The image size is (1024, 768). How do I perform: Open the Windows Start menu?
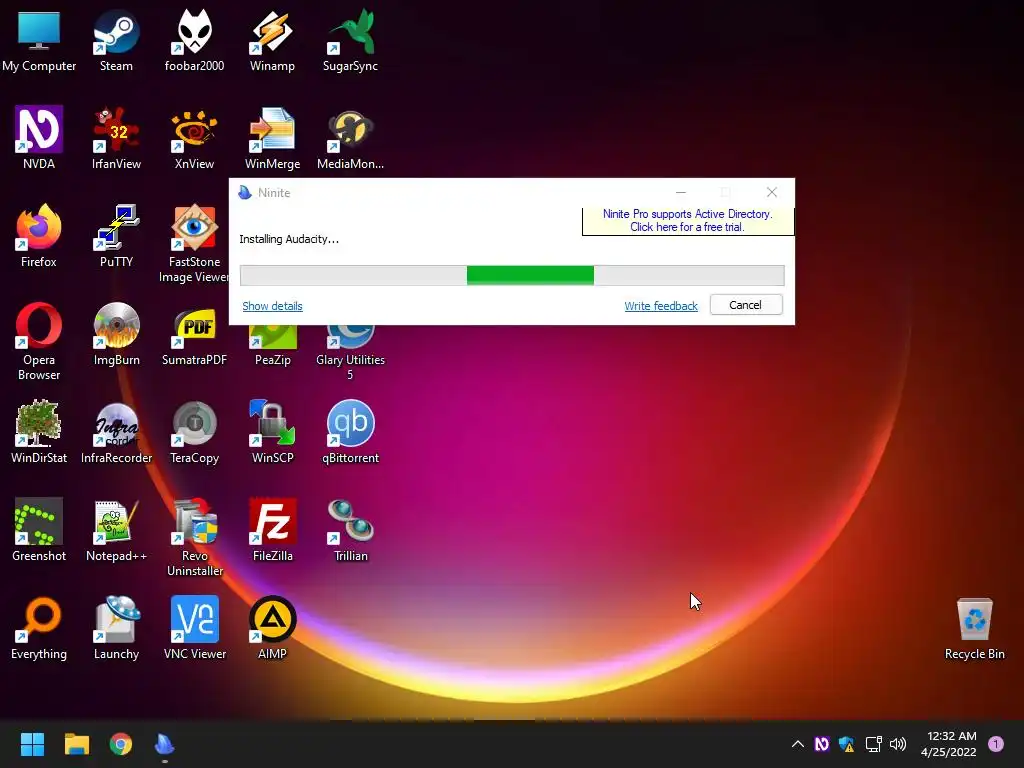click(x=32, y=744)
